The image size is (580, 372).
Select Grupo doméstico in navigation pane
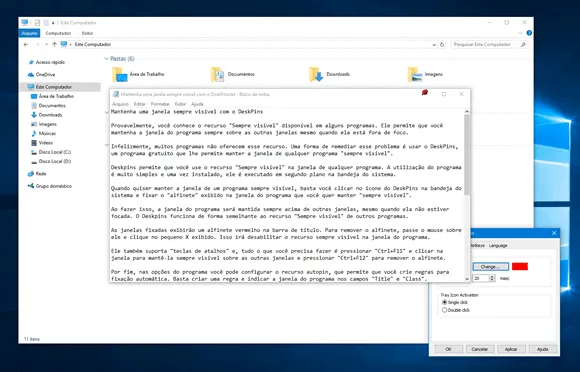54,186
